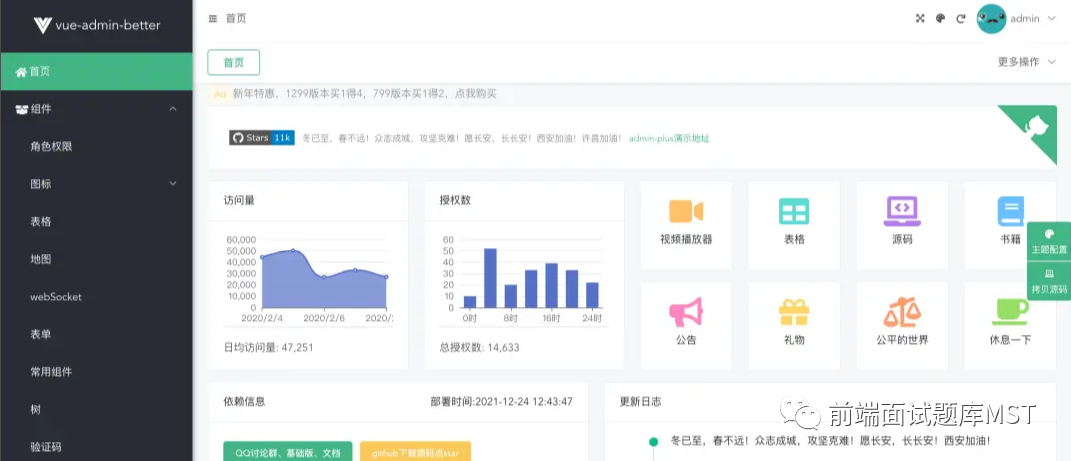Screen dimensions: 1071x461
Task: Click the 访问量 area chart
Action: click(x=324, y=279)
